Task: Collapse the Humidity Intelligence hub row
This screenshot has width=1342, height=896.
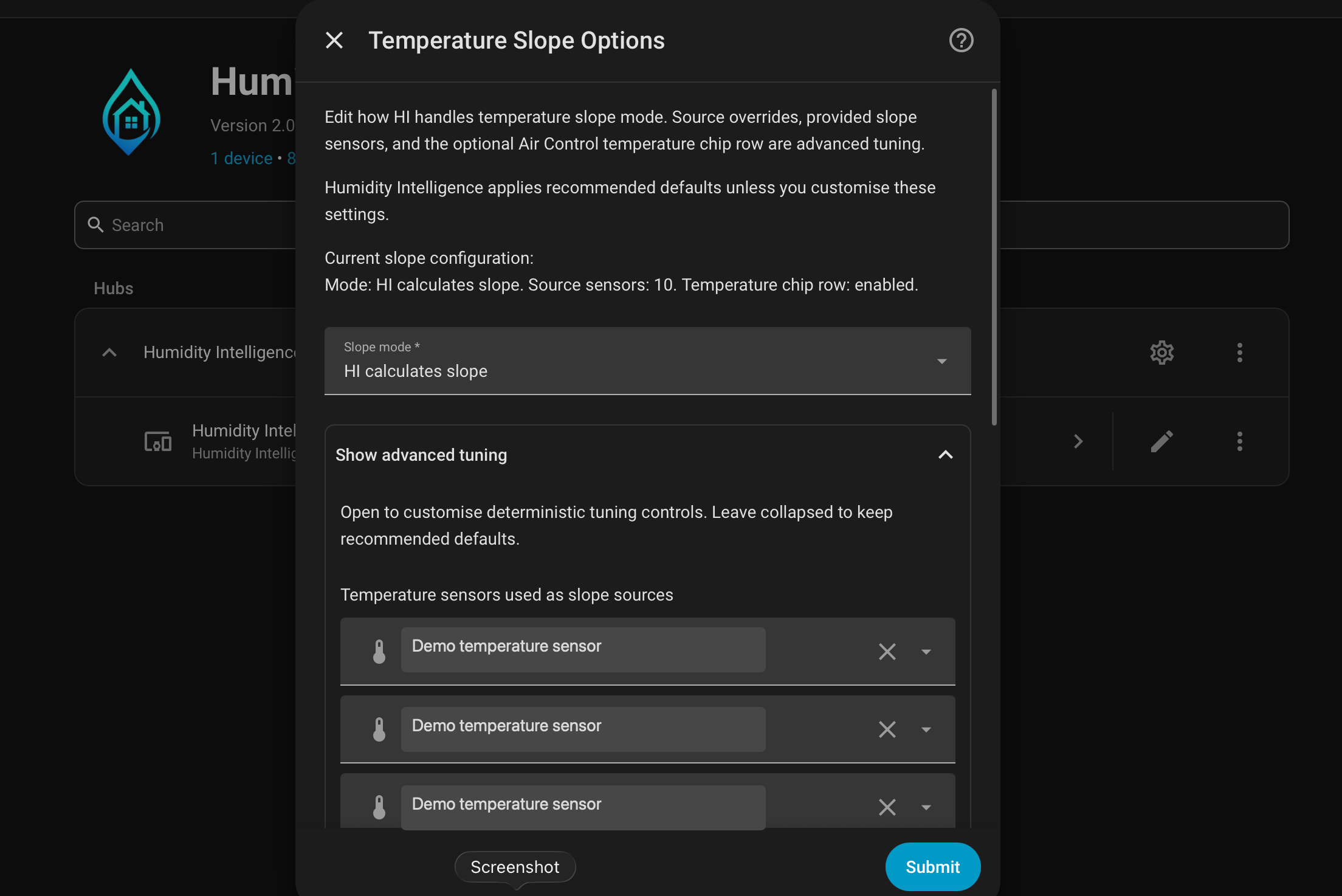Action: click(x=109, y=353)
